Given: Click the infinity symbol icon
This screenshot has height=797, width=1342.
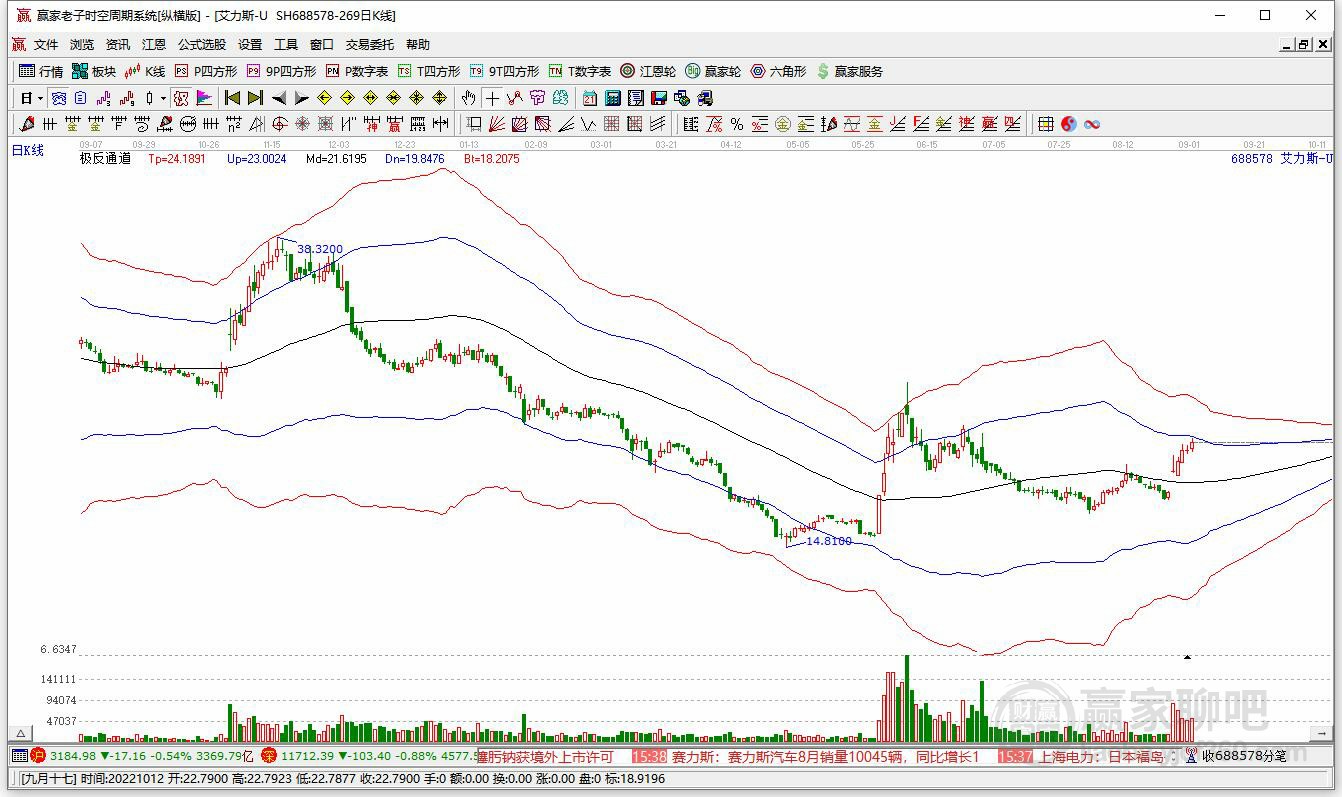Looking at the screenshot, I should tap(1092, 124).
